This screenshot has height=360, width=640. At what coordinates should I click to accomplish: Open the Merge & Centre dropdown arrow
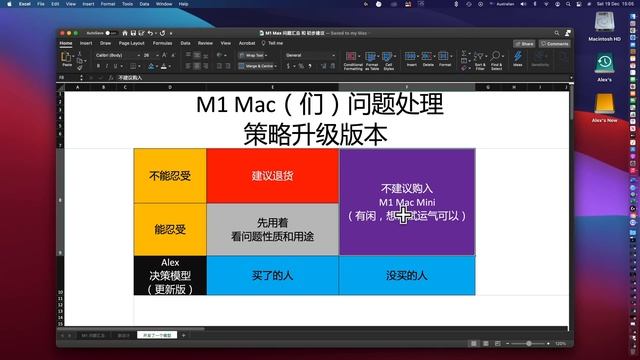point(276,66)
